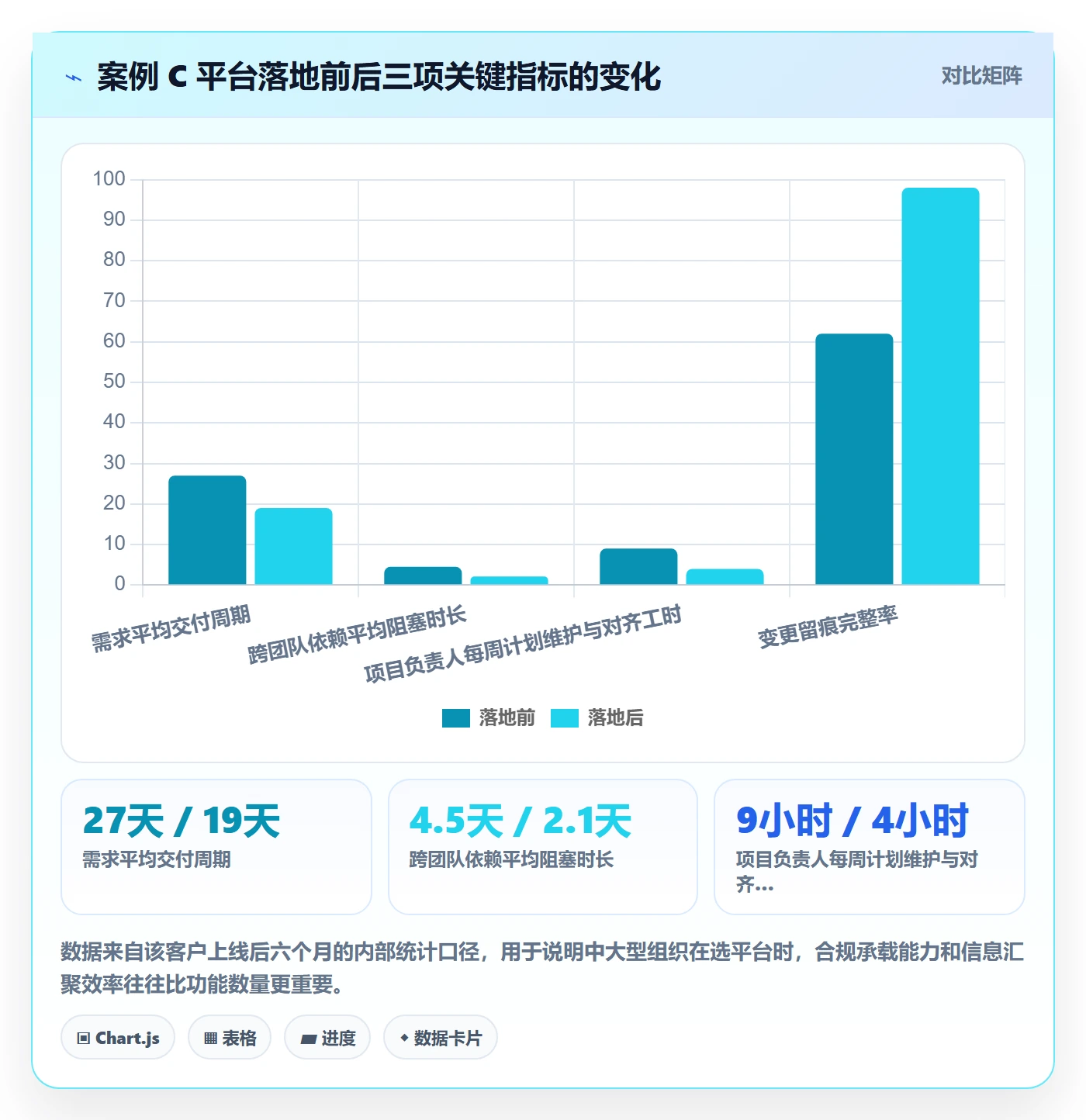The image size is (1086, 1120).
Task: Click the card title 案例 C 平台落地前后三项关键指标的变化
Action: tap(379, 77)
